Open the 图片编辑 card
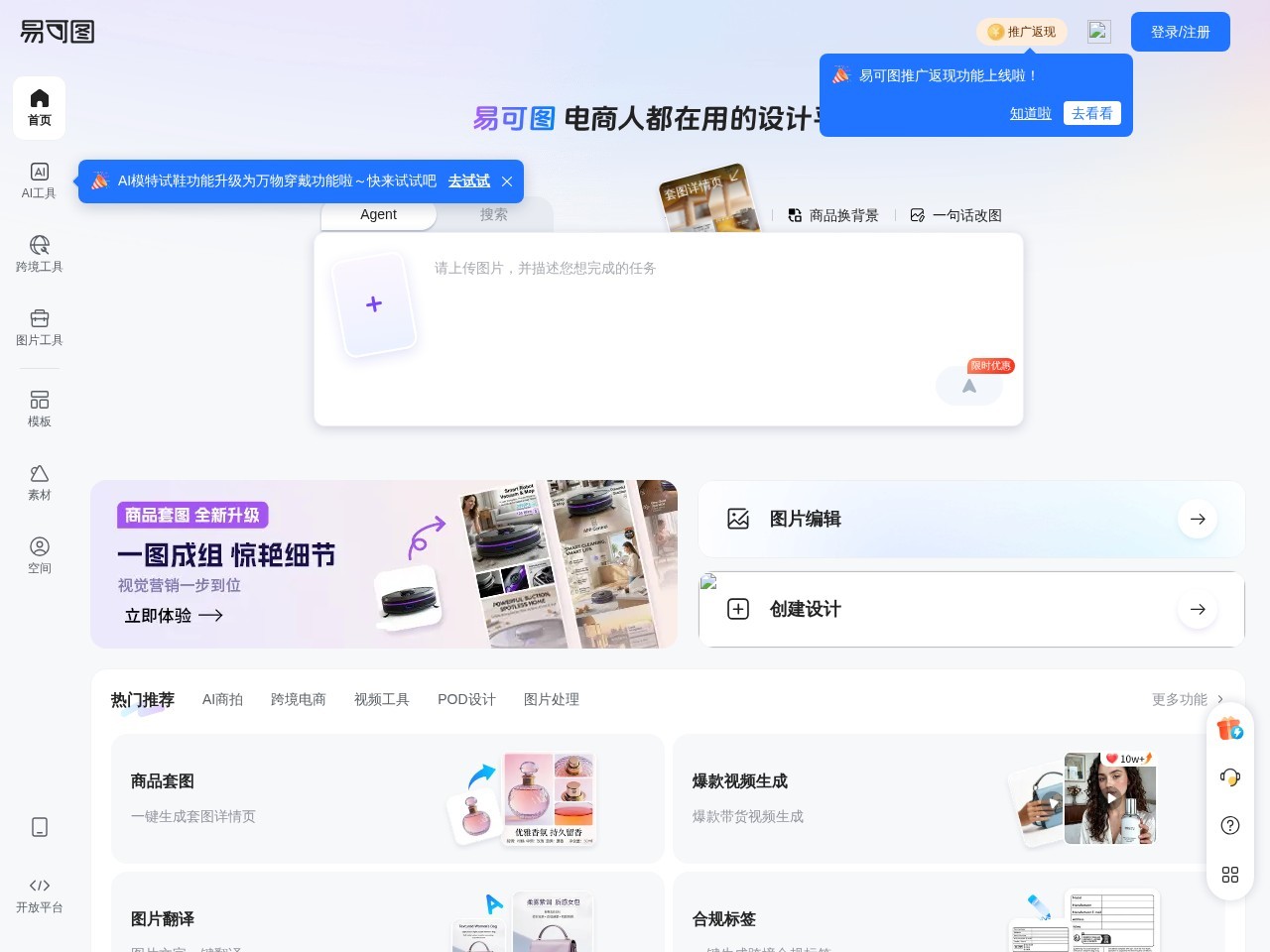The height and width of the screenshot is (952, 1270). 971,519
